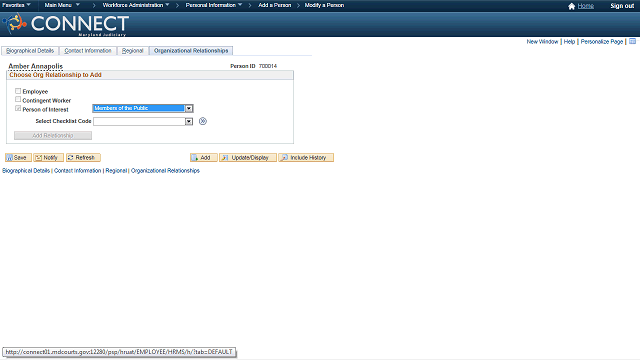Switch to Biographical Details tab
The image size is (640, 360).
click(30, 51)
